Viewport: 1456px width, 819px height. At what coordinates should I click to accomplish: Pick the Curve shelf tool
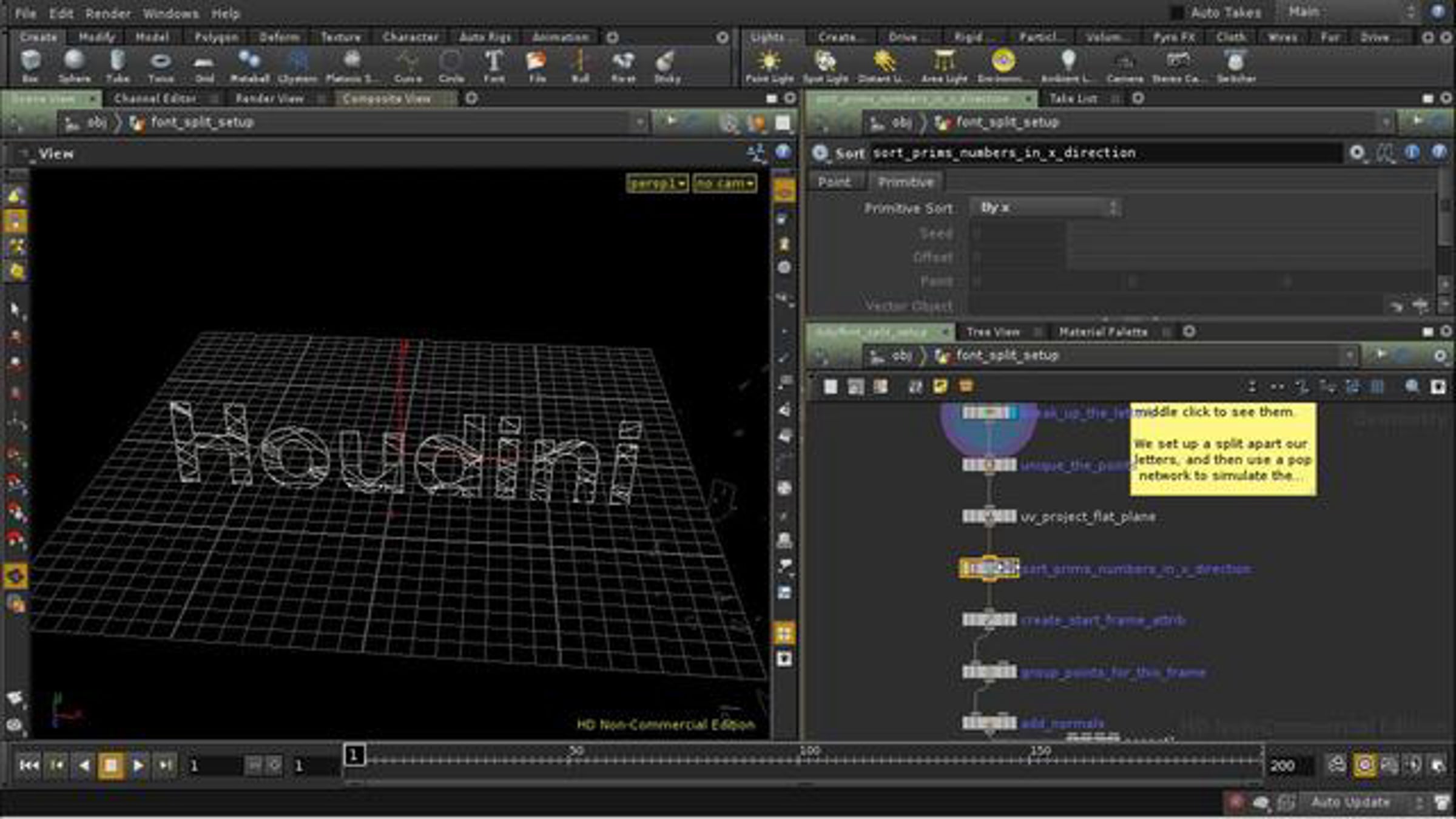pos(408,66)
